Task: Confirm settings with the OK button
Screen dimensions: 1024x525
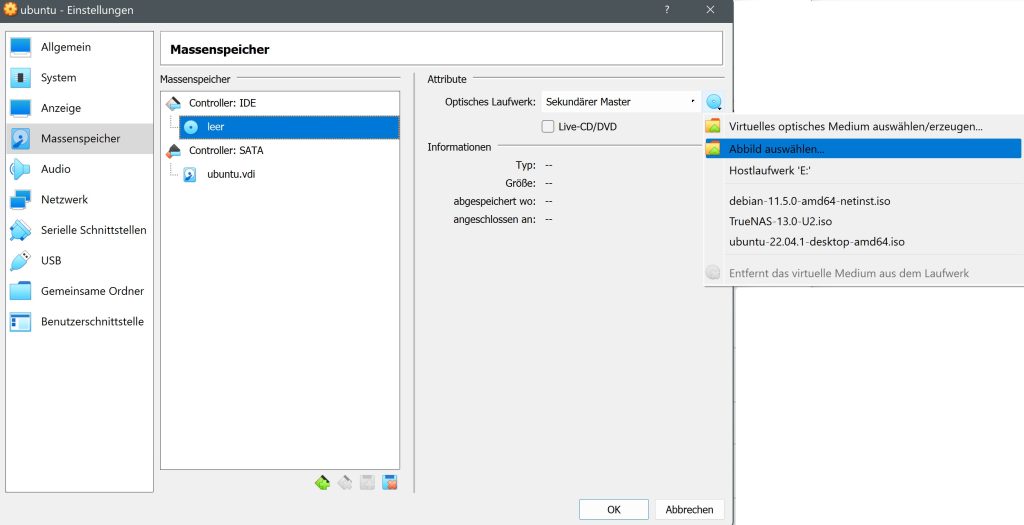Action: pos(614,509)
